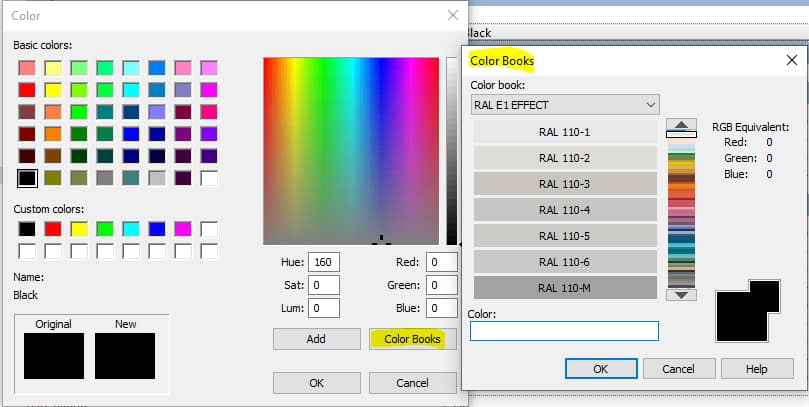Image resolution: width=809 pixels, height=407 pixels.
Task: Select the pure red basic color swatch
Action: (x=27, y=90)
